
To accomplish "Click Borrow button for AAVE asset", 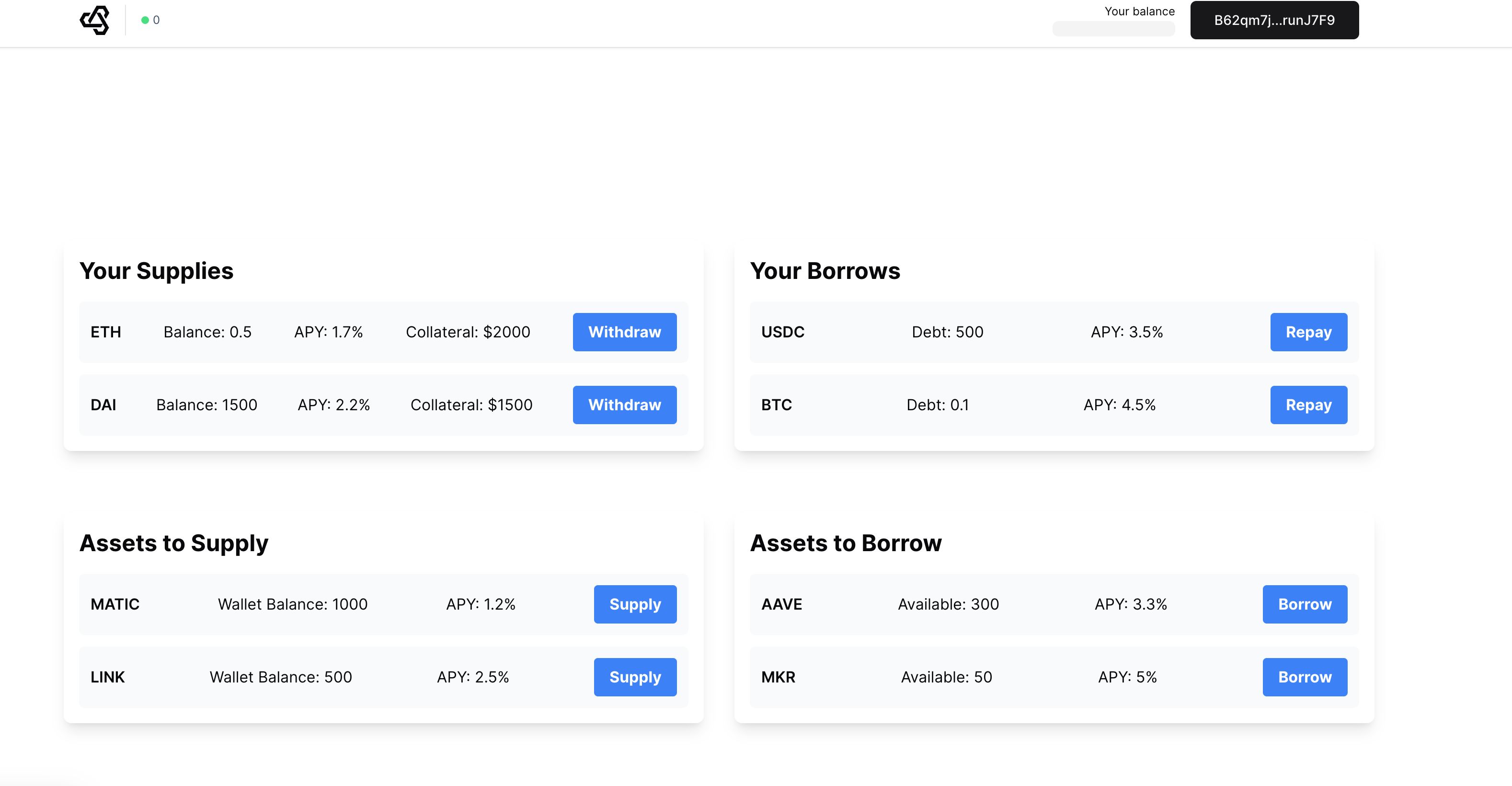I will [x=1305, y=604].
